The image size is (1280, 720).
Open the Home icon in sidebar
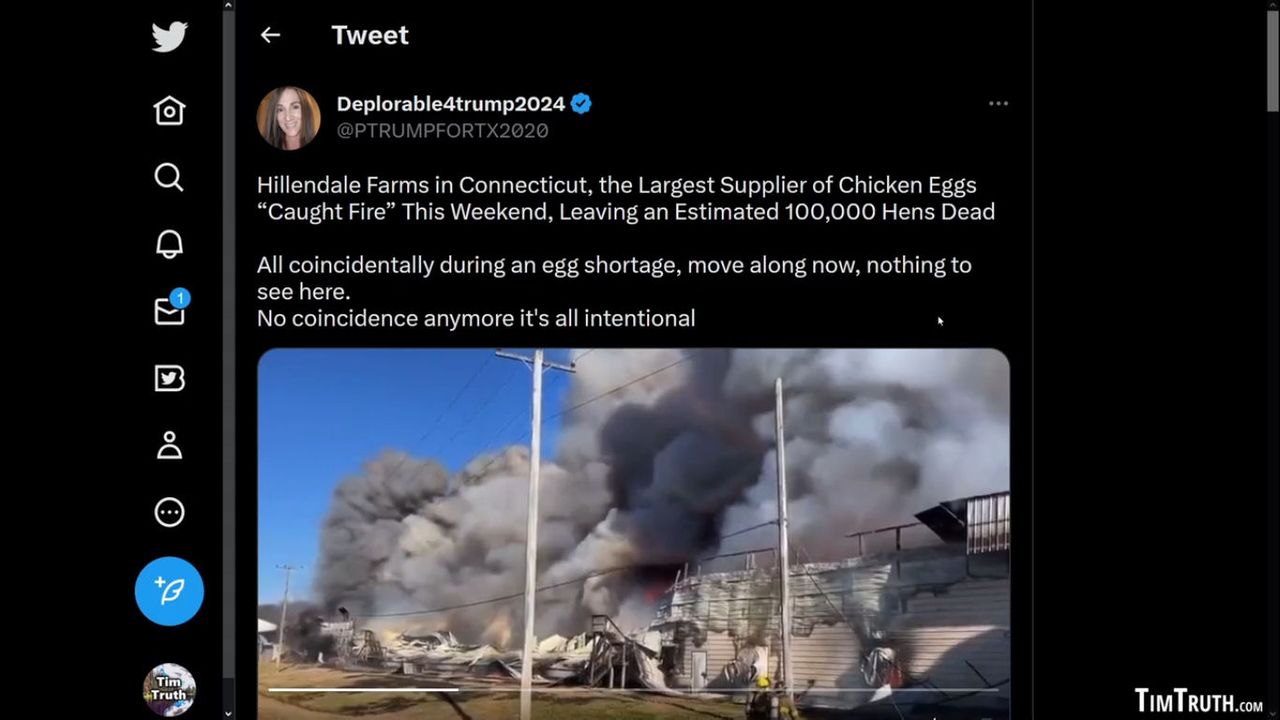tap(169, 110)
